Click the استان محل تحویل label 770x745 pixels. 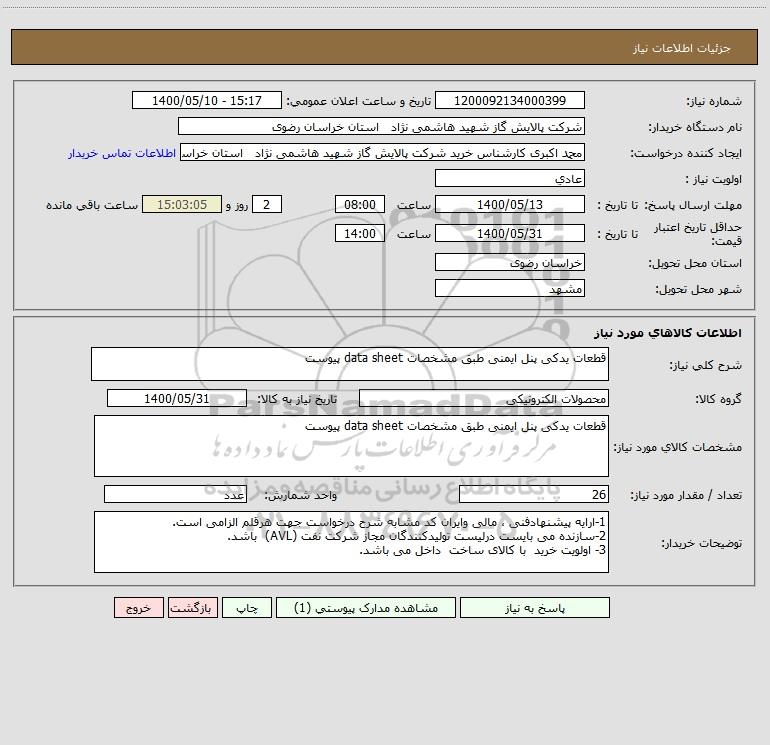(x=695, y=263)
